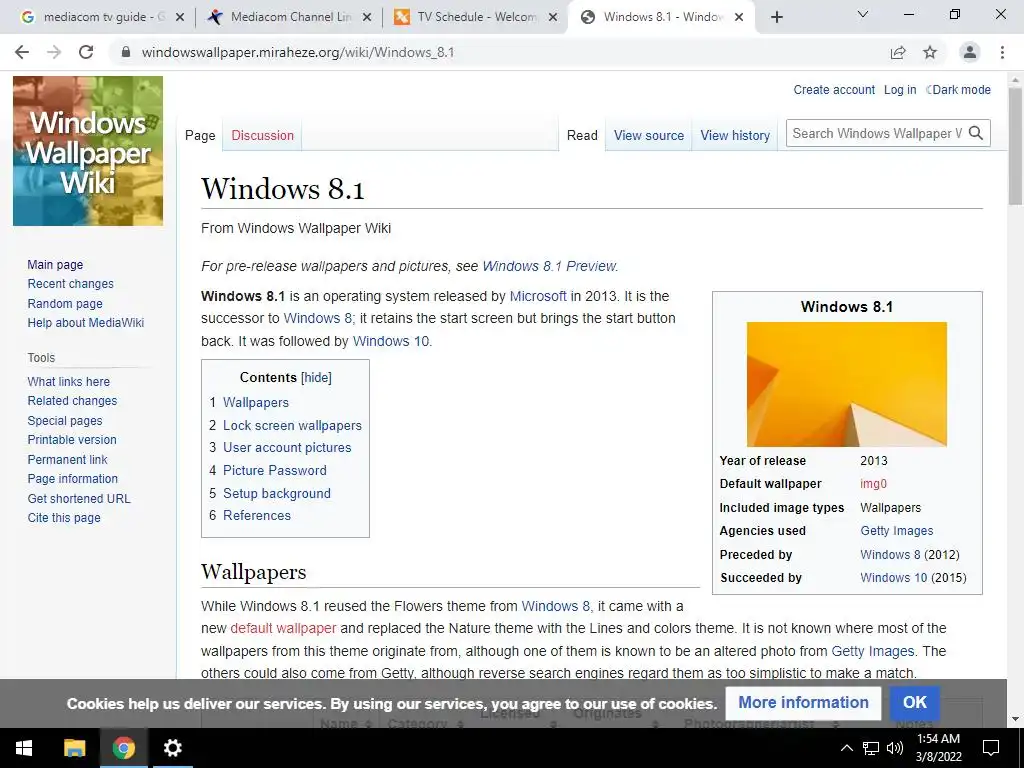Open the taskbar clock showing 1:54 AM
This screenshot has height=768, width=1024.
(x=938, y=748)
